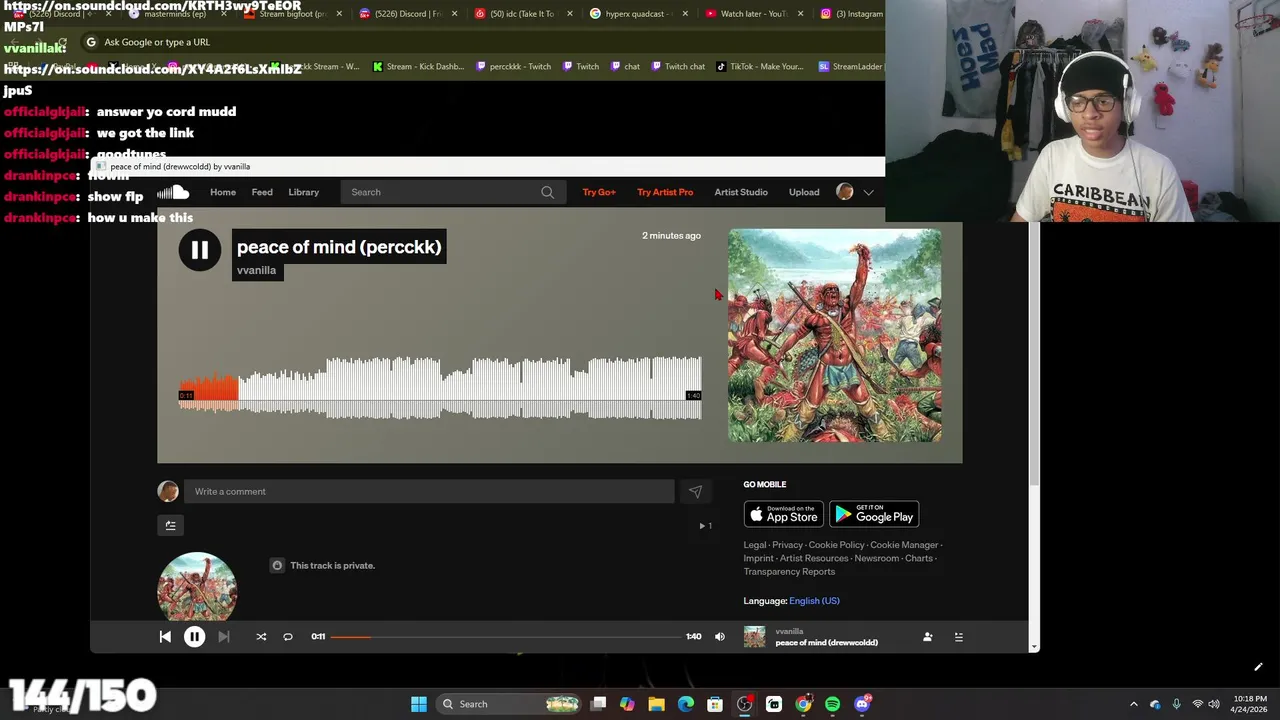The image size is (1280, 720).
Task: Go to the Upload page
Action: click(804, 192)
